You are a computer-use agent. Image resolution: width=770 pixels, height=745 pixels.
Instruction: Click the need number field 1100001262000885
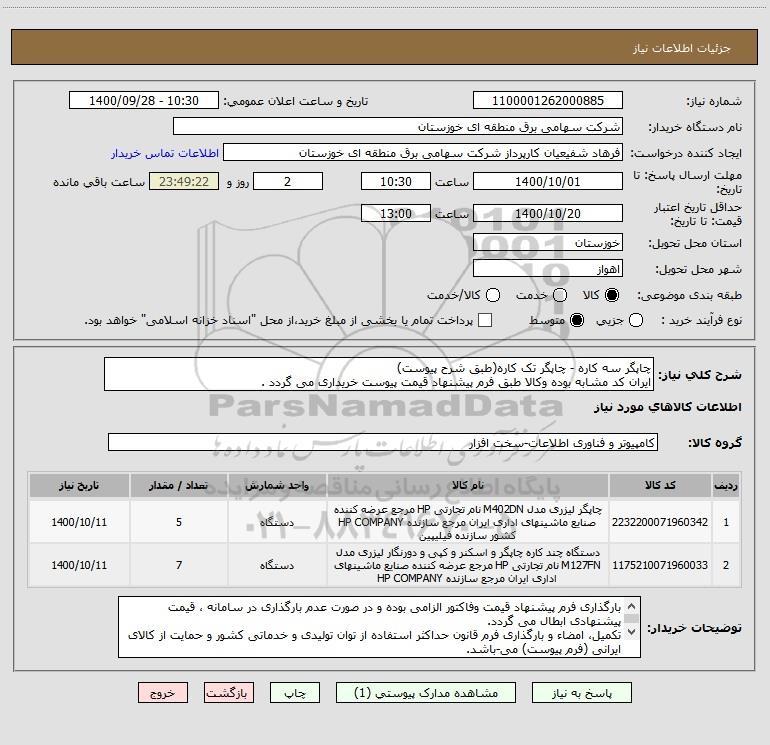point(548,100)
